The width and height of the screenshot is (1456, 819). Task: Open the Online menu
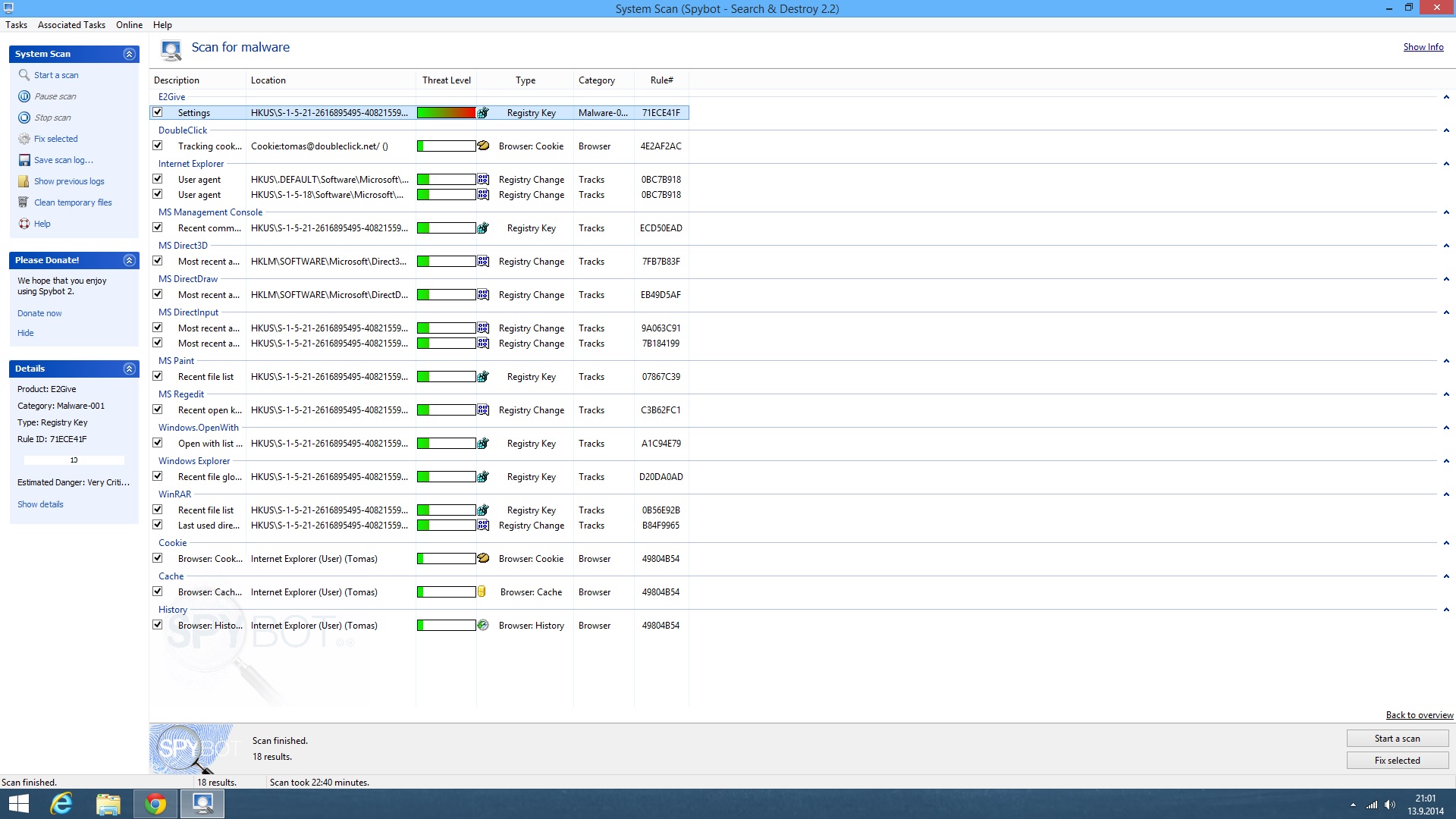[x=129, y=25]
